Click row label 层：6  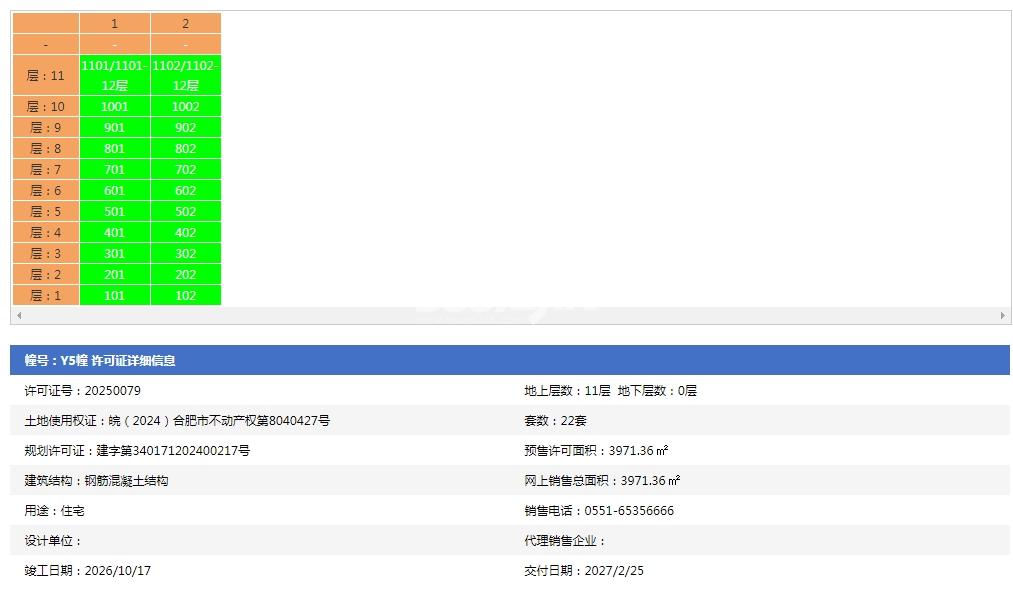coord(46,190)
